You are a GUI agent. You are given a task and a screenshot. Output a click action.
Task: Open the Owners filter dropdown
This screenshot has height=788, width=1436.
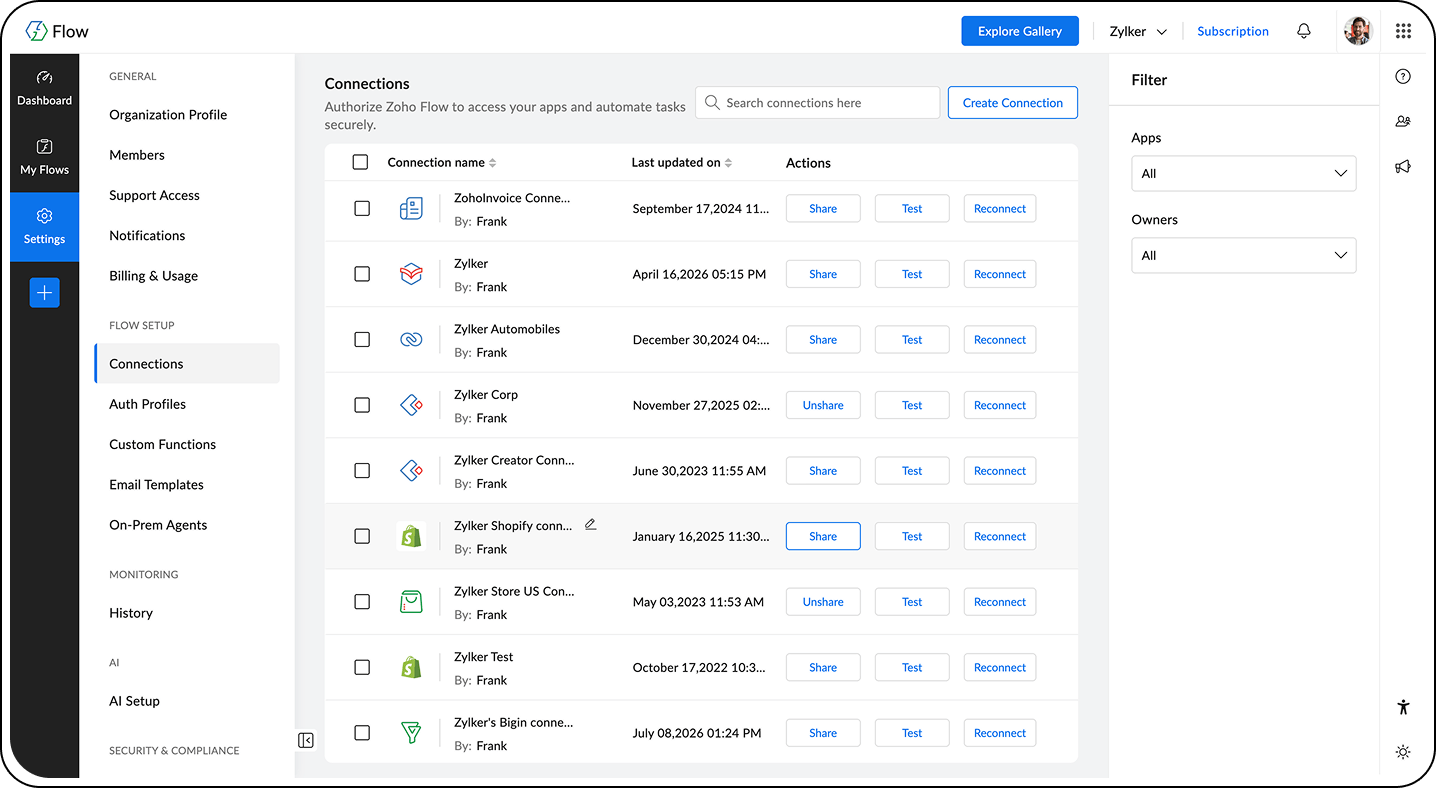(x=1244, y=255)
